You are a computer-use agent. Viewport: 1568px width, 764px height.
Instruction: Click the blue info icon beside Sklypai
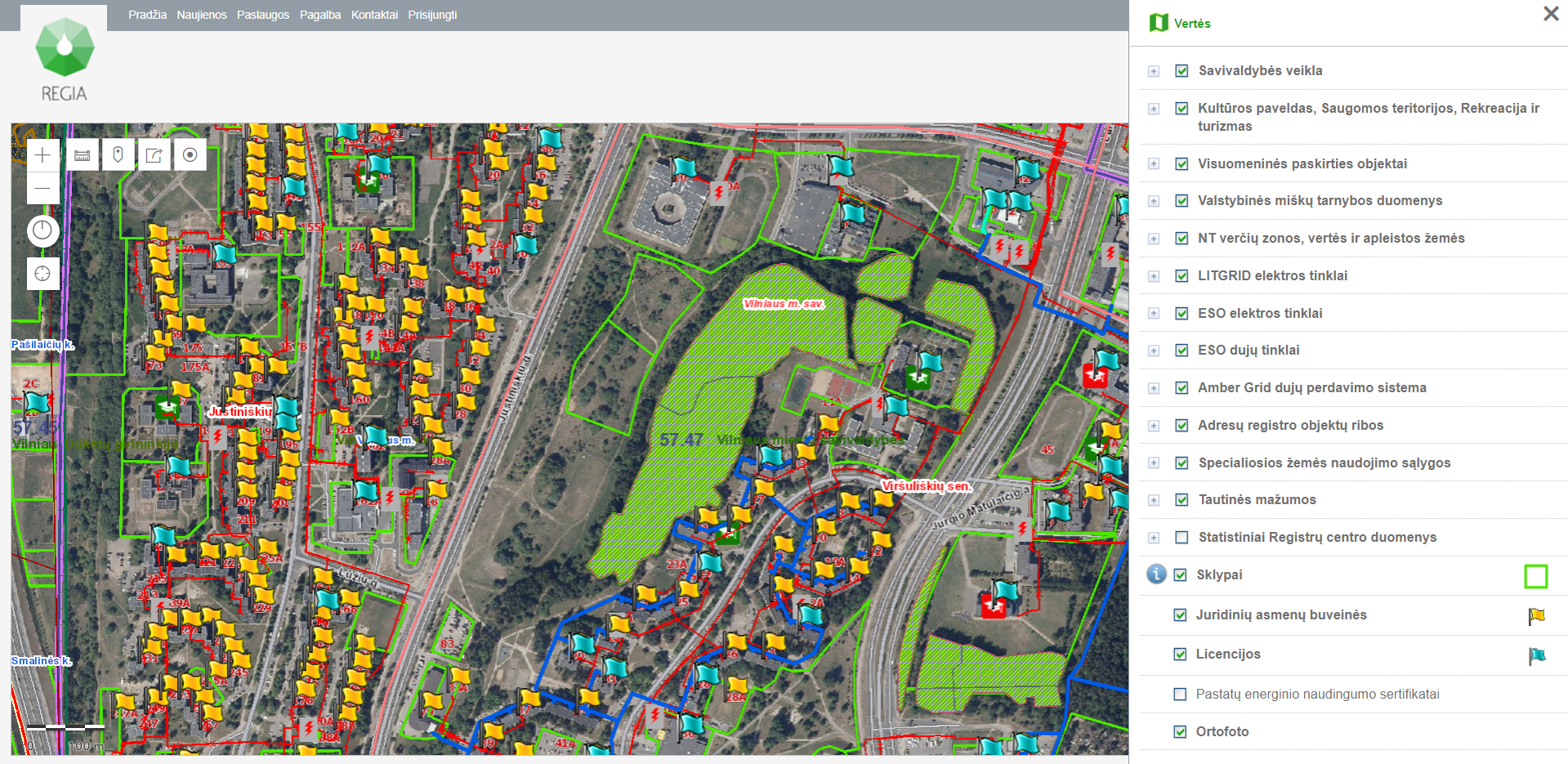(1156, 574)
